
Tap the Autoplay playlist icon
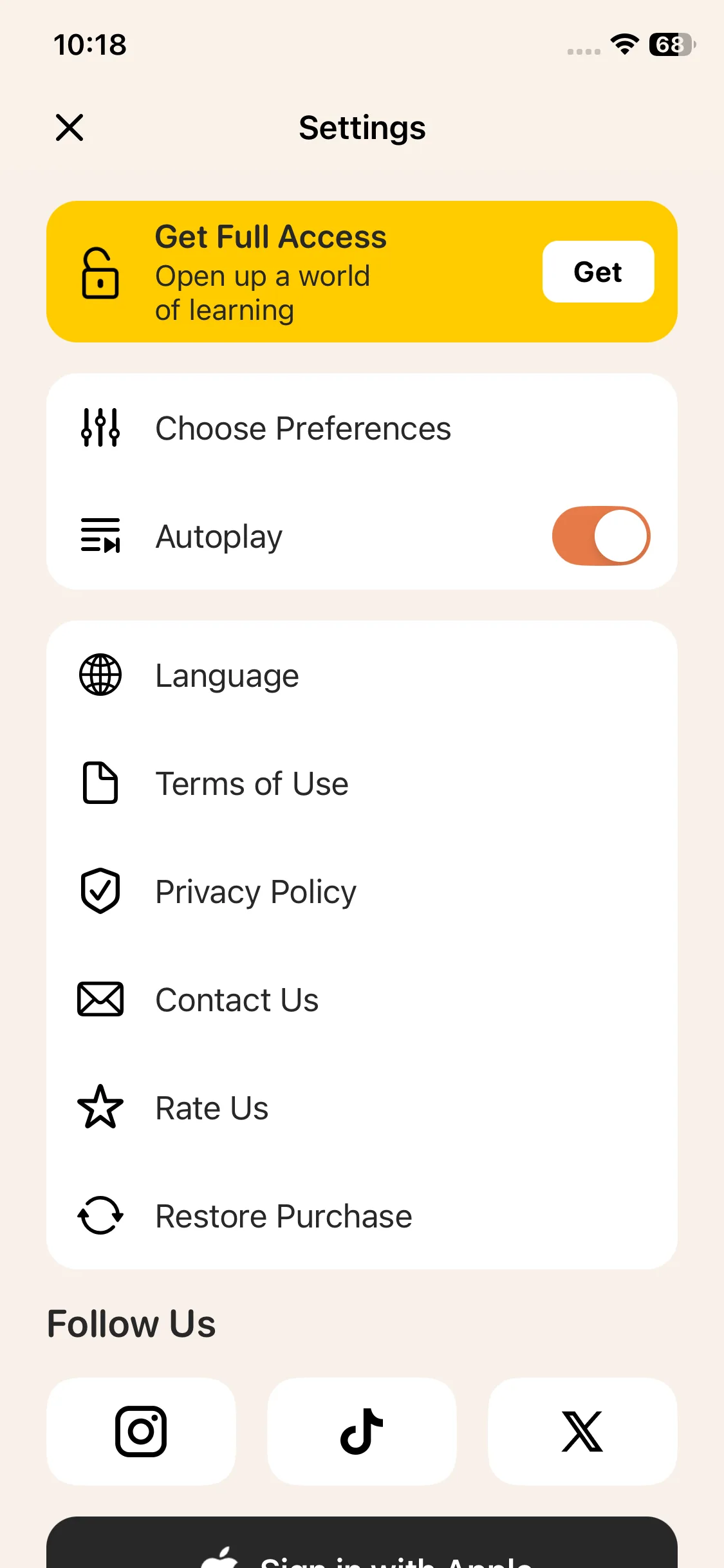100,536
